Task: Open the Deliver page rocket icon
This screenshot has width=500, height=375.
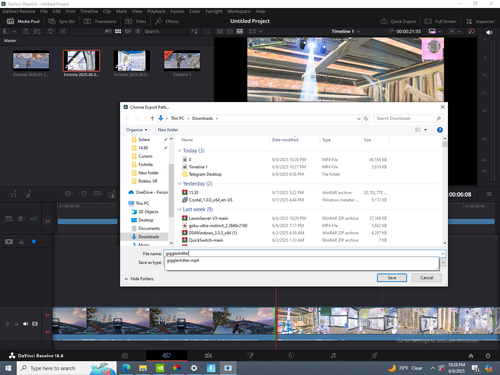Action: 375,355
